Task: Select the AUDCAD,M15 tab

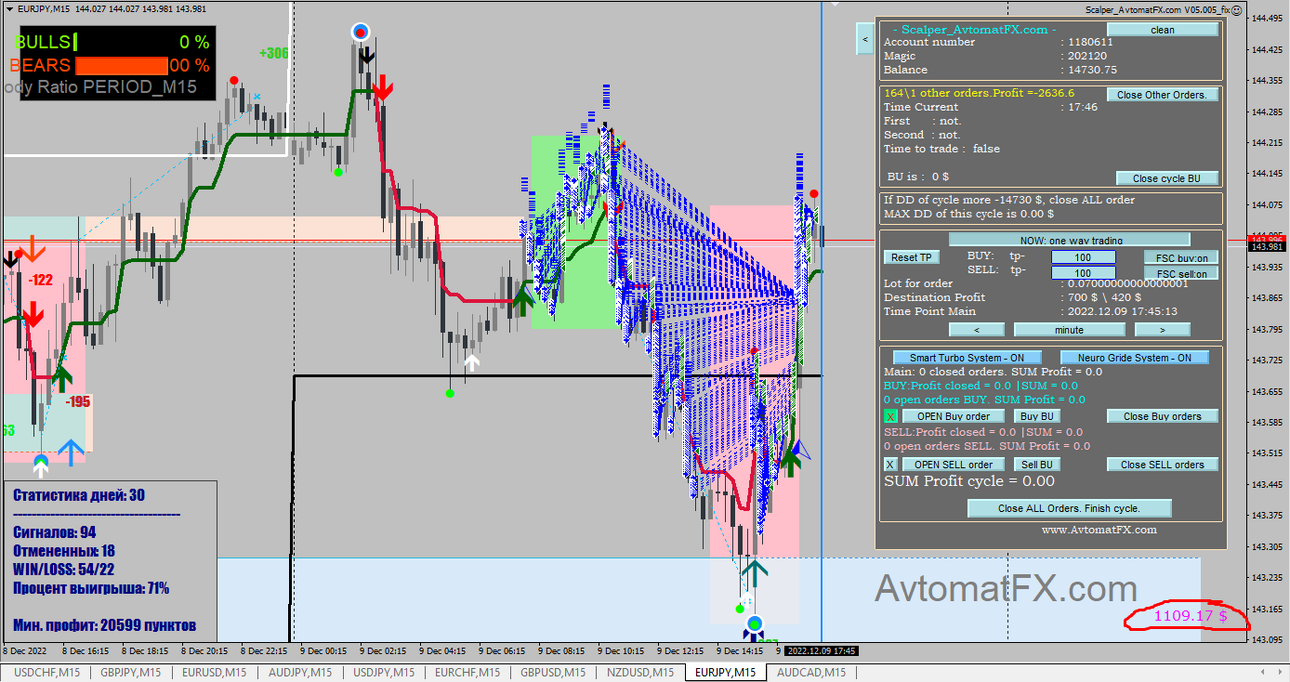Action: click(811, 673)
